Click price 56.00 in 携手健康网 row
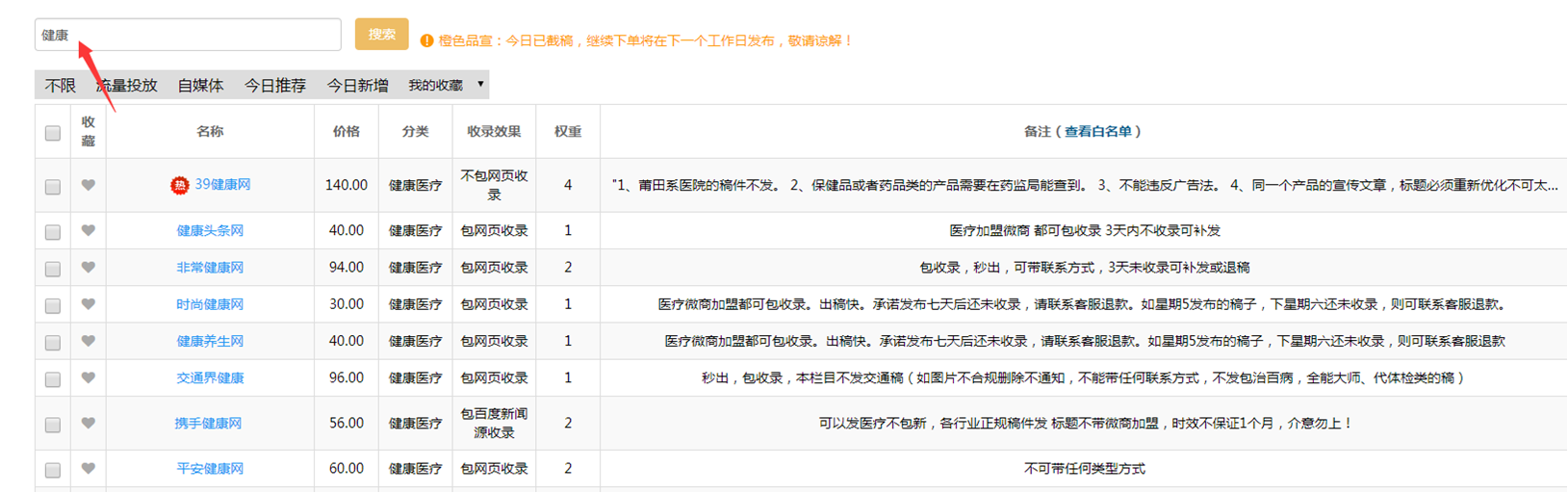Viewport: 1568px width, 493px height. click(347, 424)
